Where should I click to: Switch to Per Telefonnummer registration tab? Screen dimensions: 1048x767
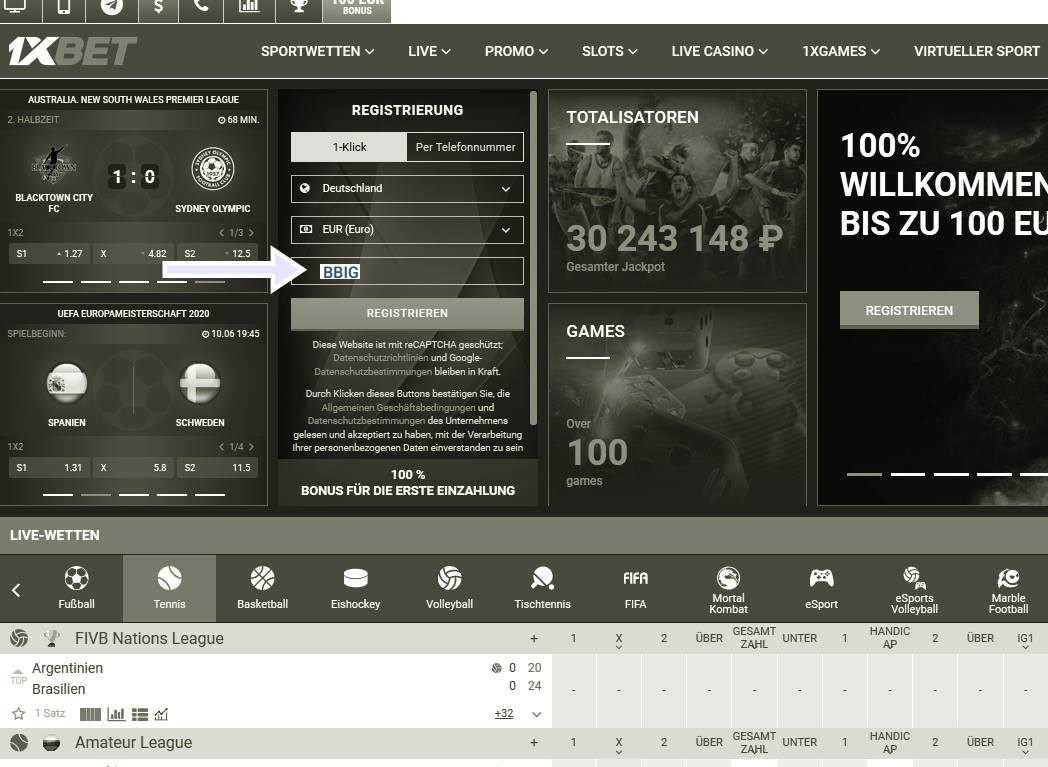[465, 147]
